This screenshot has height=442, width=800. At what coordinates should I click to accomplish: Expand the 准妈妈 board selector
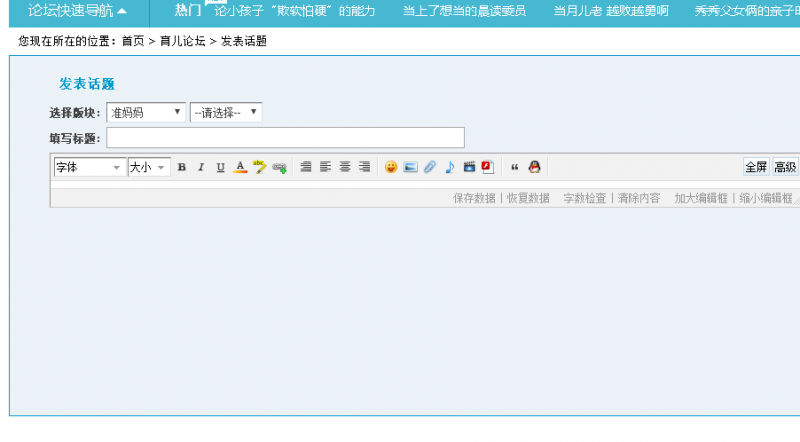tap(146, 113)
